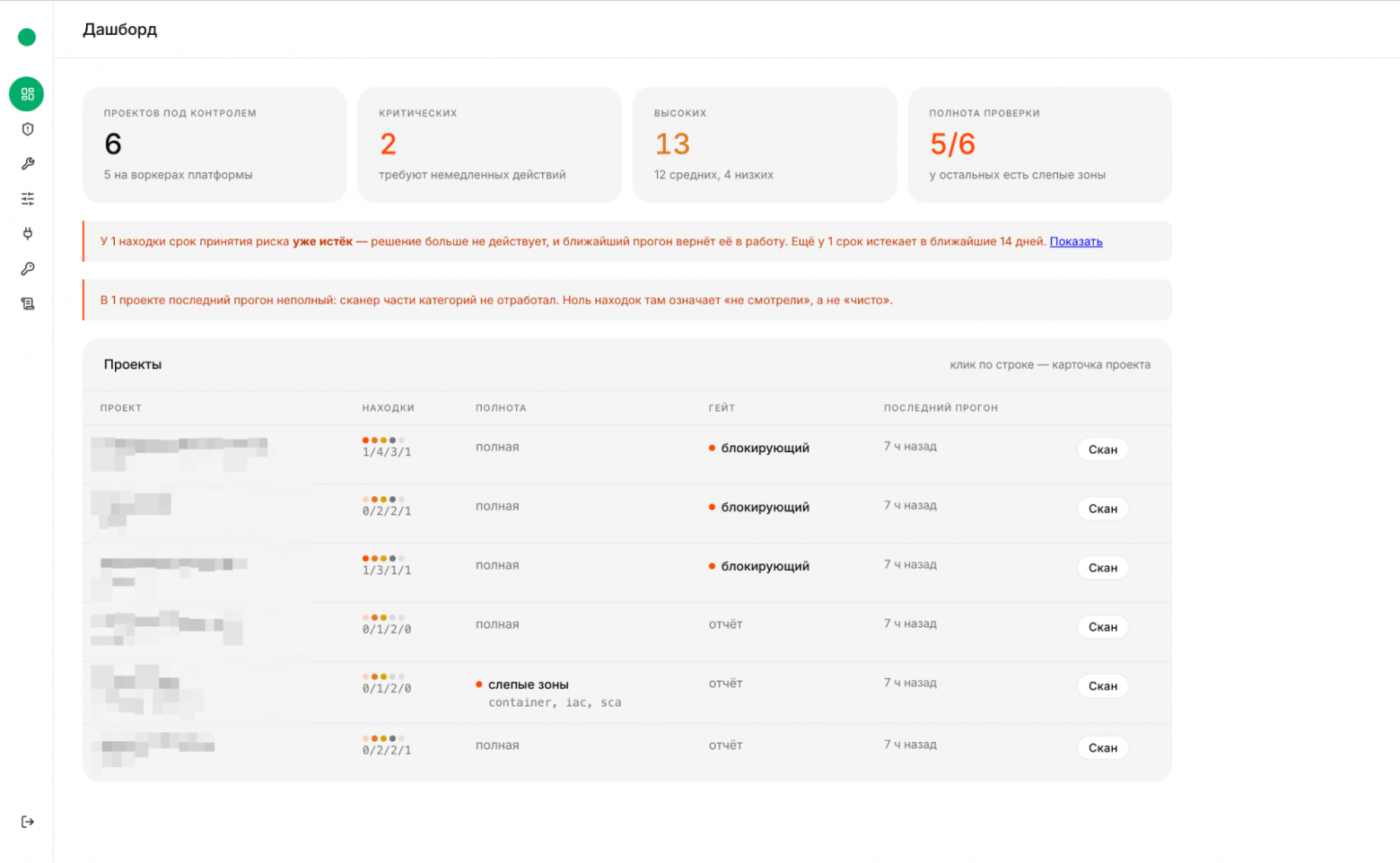Click the incomplete run warning banner

pyautogui.click(x=627, y=301)
